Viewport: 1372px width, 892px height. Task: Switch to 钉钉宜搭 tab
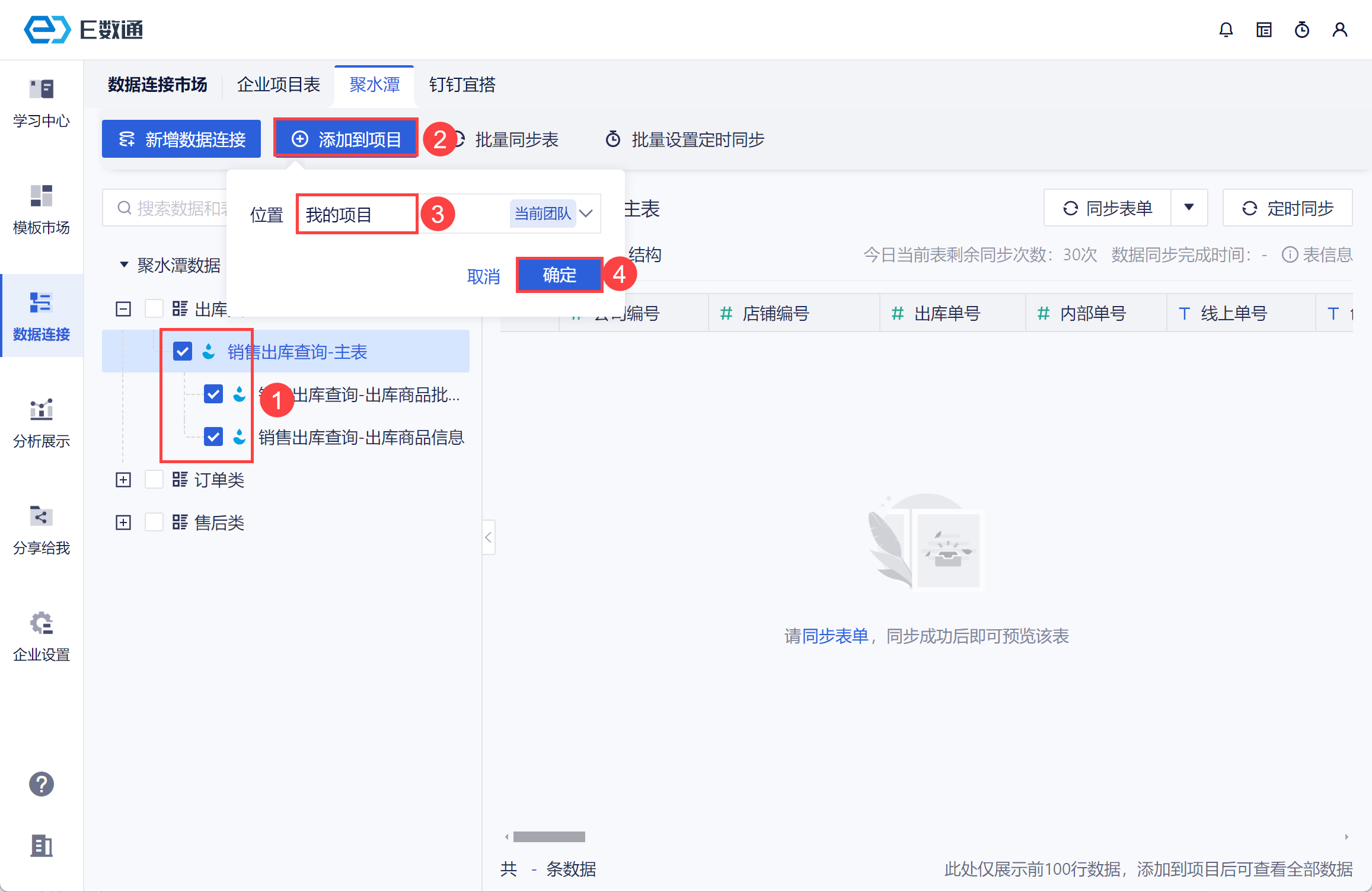462,85
